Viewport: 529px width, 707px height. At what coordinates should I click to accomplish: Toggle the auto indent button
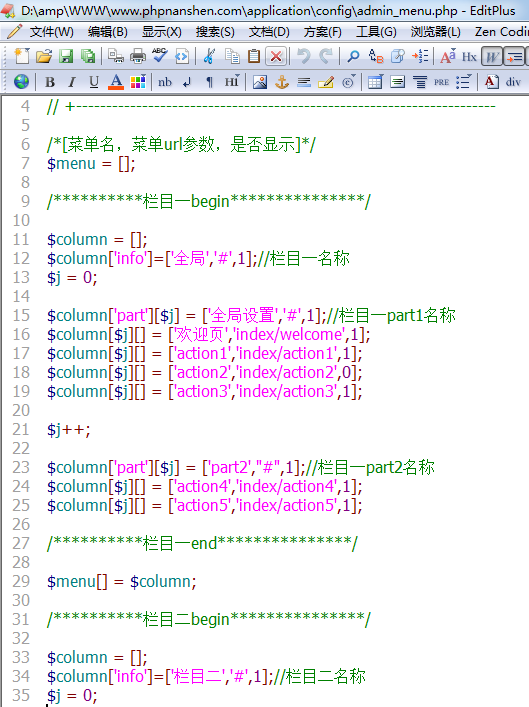[x=514, y=56]
